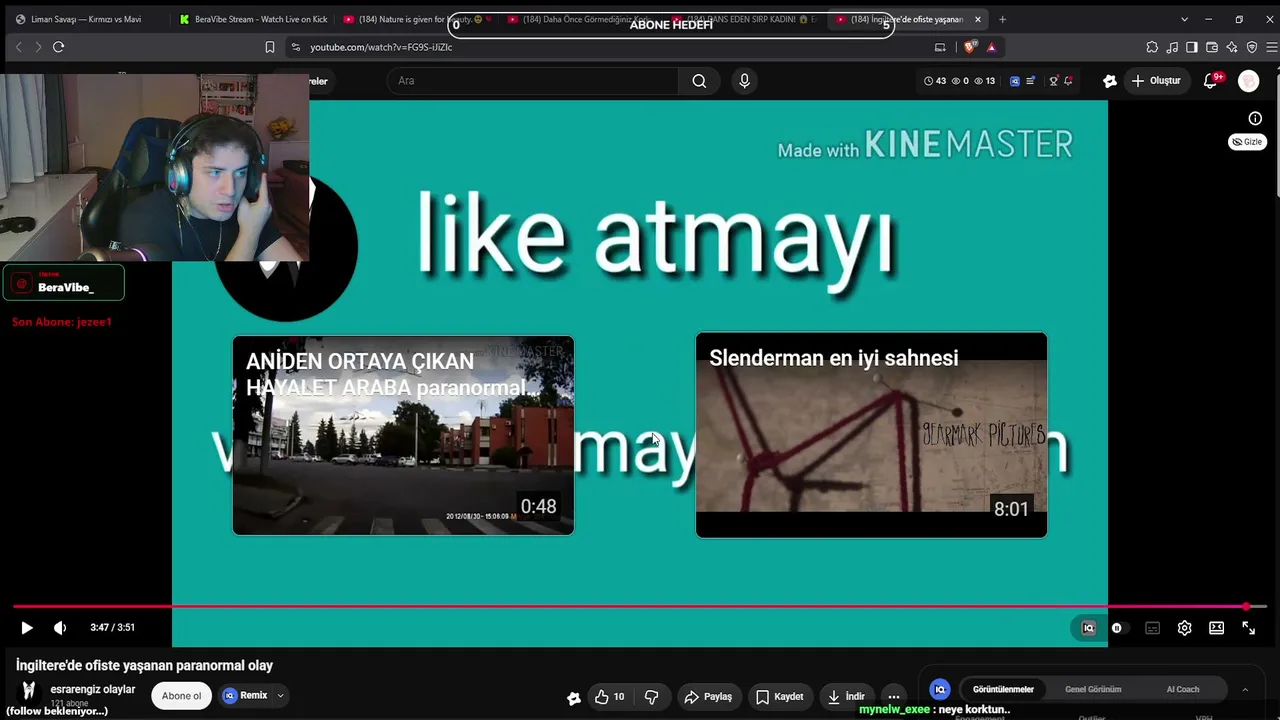Click the star-shaped icon beside Oluştur
This screenshot has width=1280, height=720.
point(1109,81)
